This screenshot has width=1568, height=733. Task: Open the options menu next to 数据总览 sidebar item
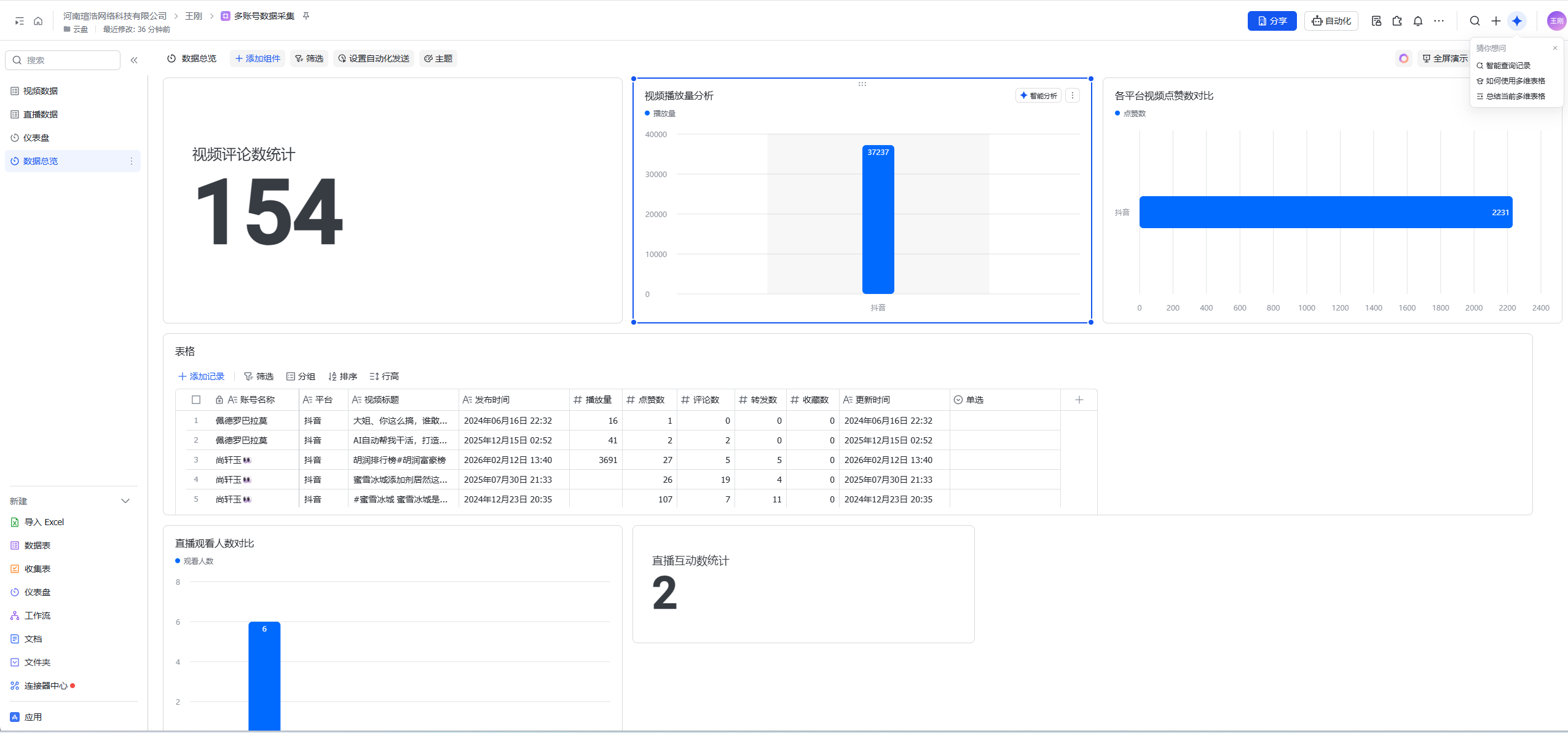tap(131, 161)
